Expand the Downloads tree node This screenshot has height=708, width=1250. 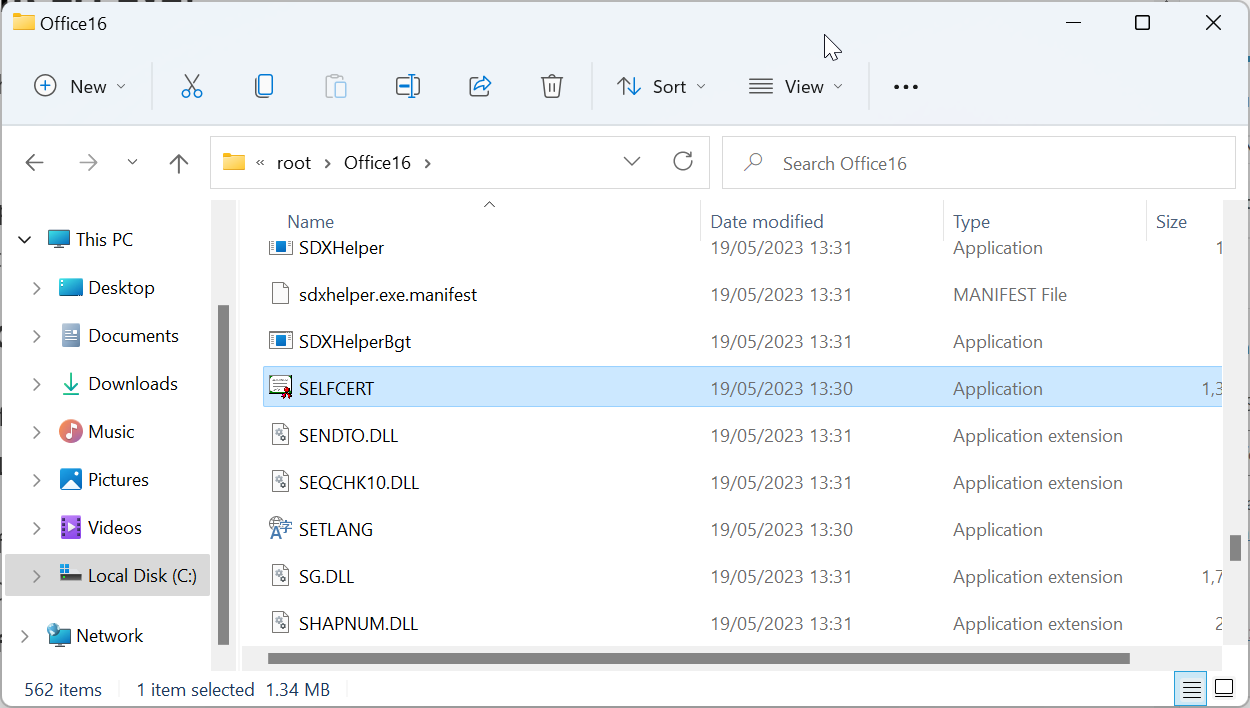pyautogui.click(x=37, y=384)
